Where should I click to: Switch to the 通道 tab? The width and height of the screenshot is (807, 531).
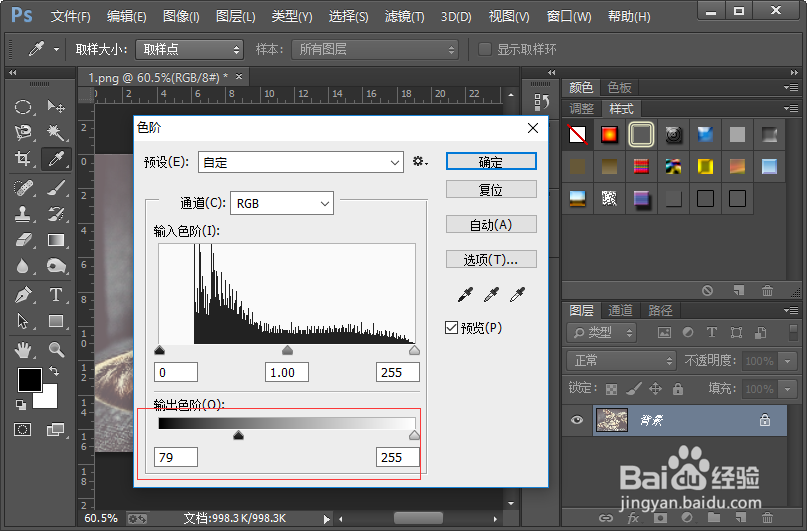pyautogui.click(x=620, y=310)
